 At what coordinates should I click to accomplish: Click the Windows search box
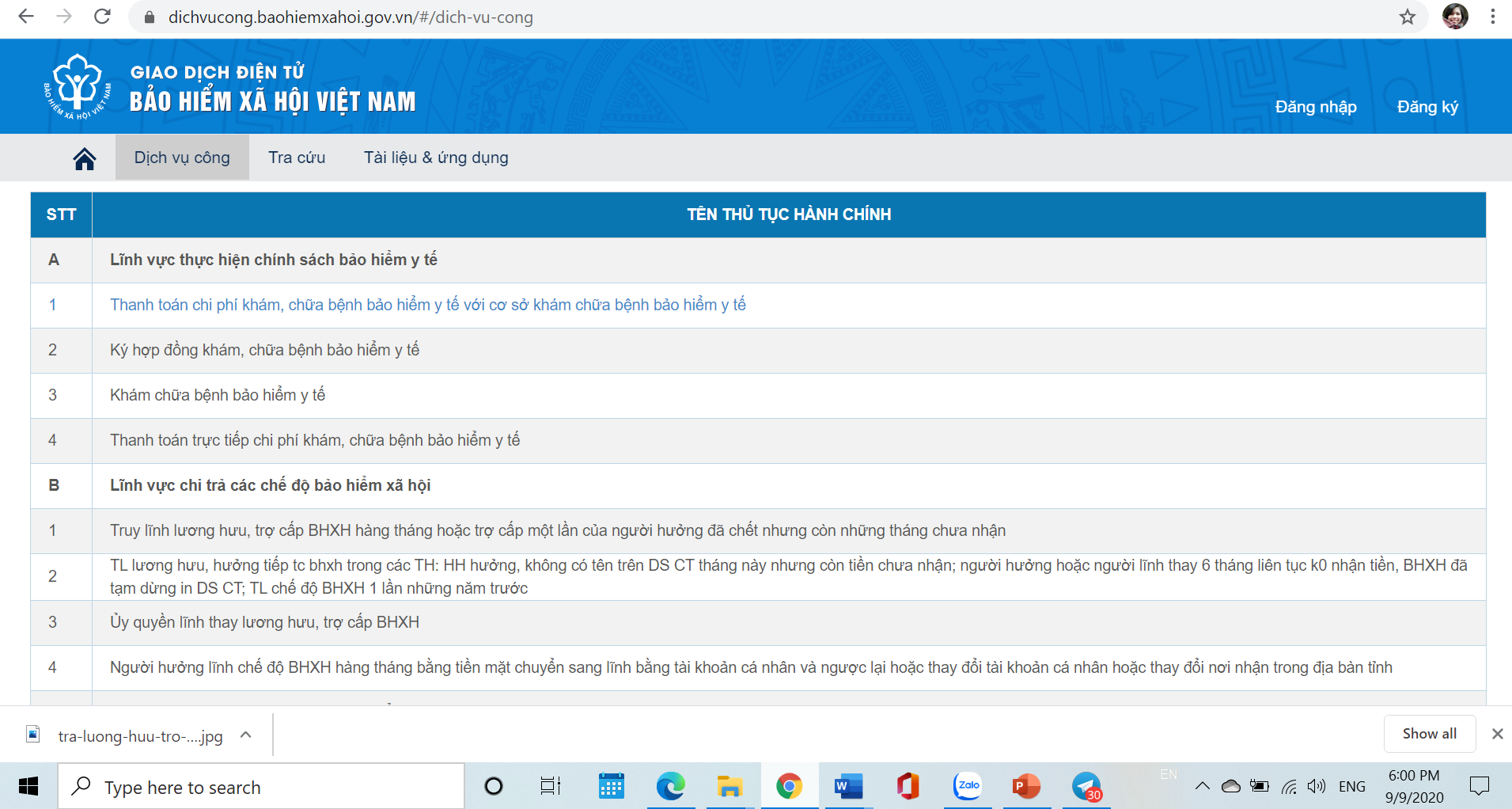point(261,787)
